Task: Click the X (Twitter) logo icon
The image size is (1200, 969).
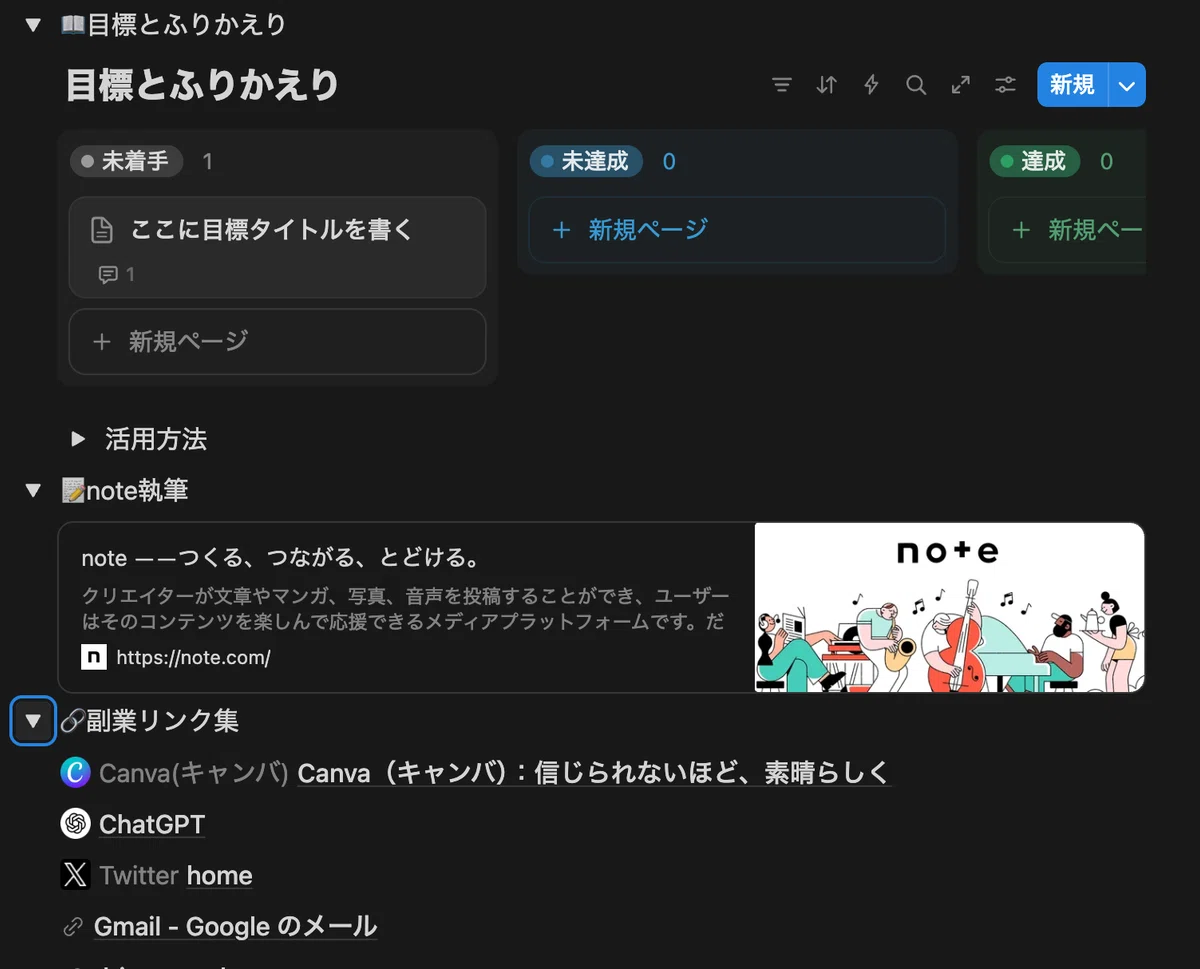Action: coord(75,876)
